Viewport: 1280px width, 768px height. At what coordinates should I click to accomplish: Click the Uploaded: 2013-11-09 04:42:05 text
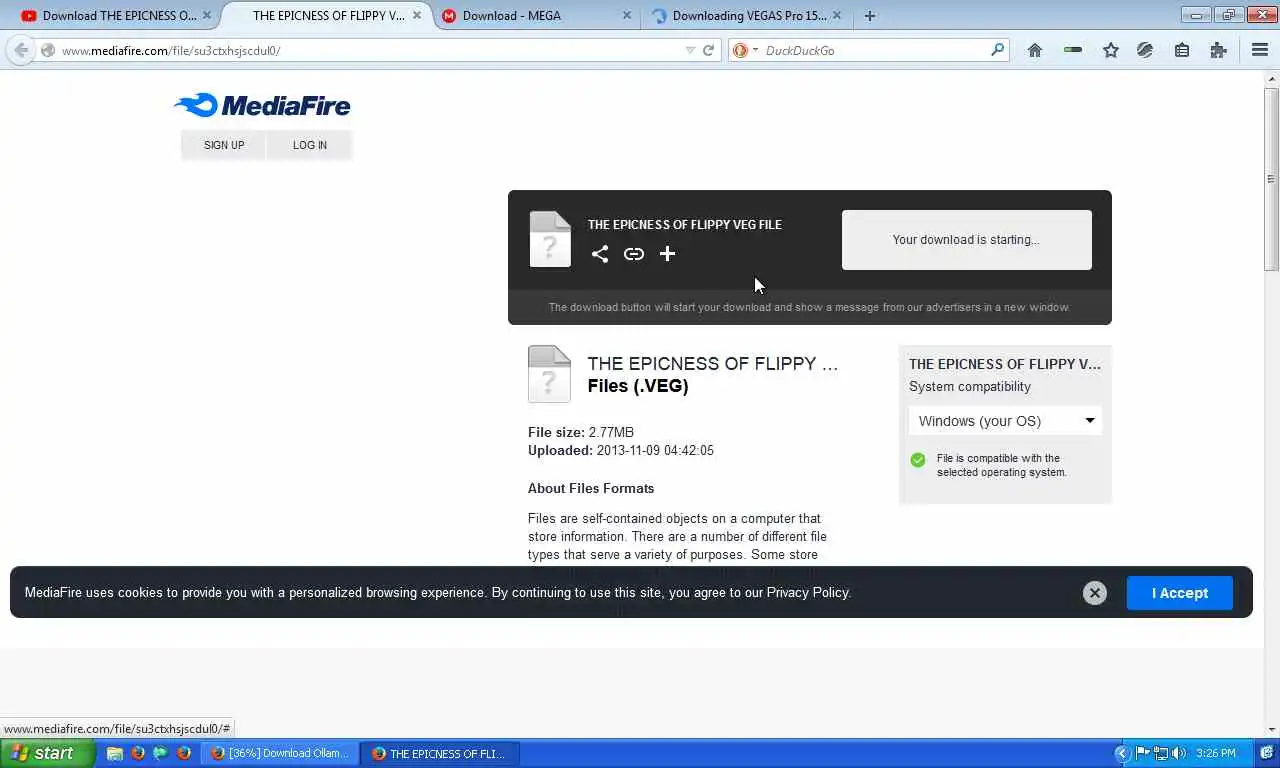click(x=621, y=451)
